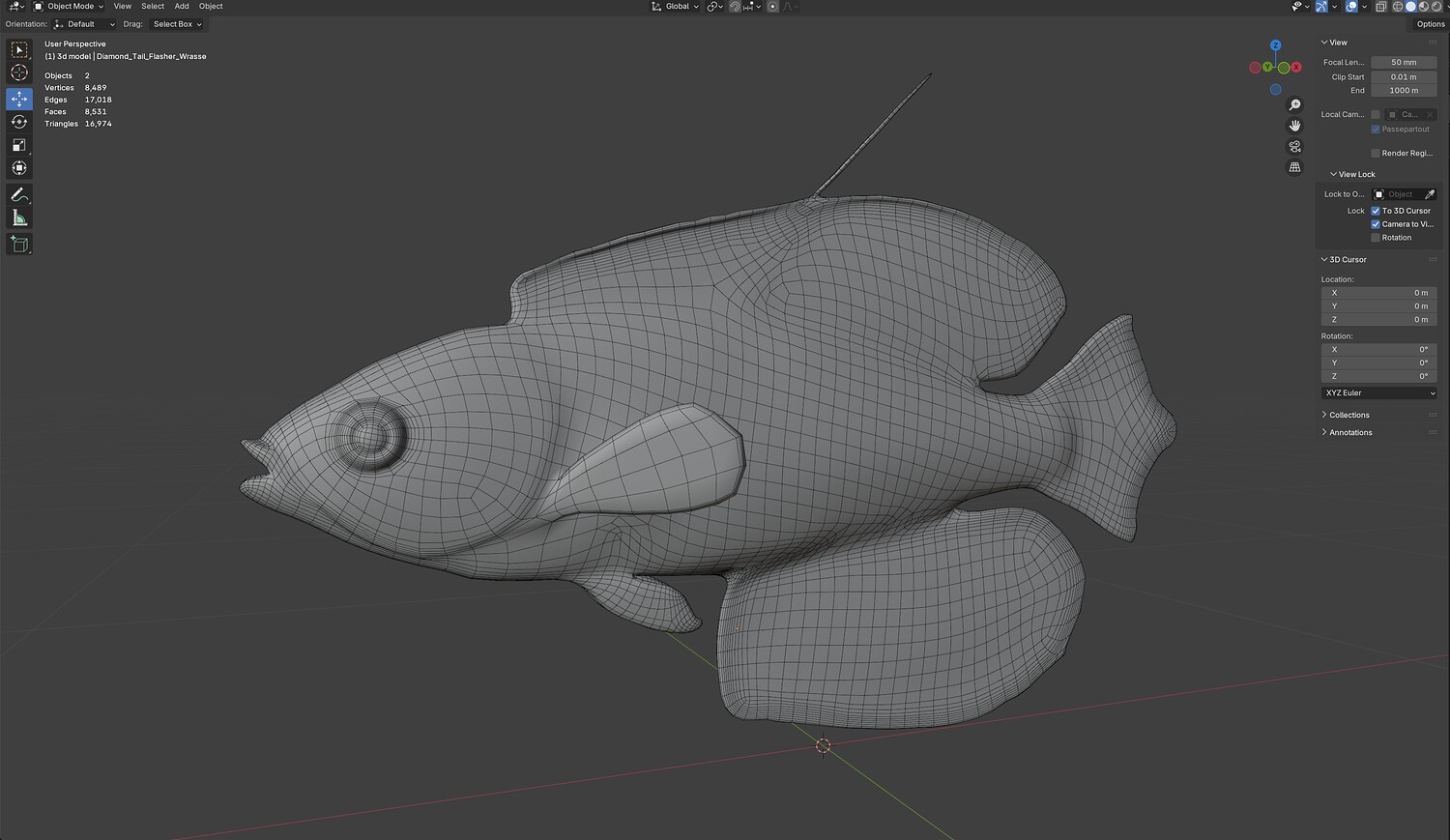Click the zoom magnifier viewport button
The height and width of the screenshot is (840, 1450).
[x=1295, y=105]
